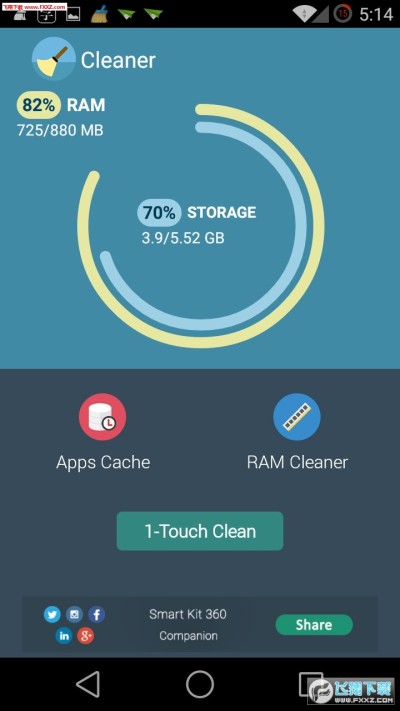Open the Facebook social icon

coord(97,615)
